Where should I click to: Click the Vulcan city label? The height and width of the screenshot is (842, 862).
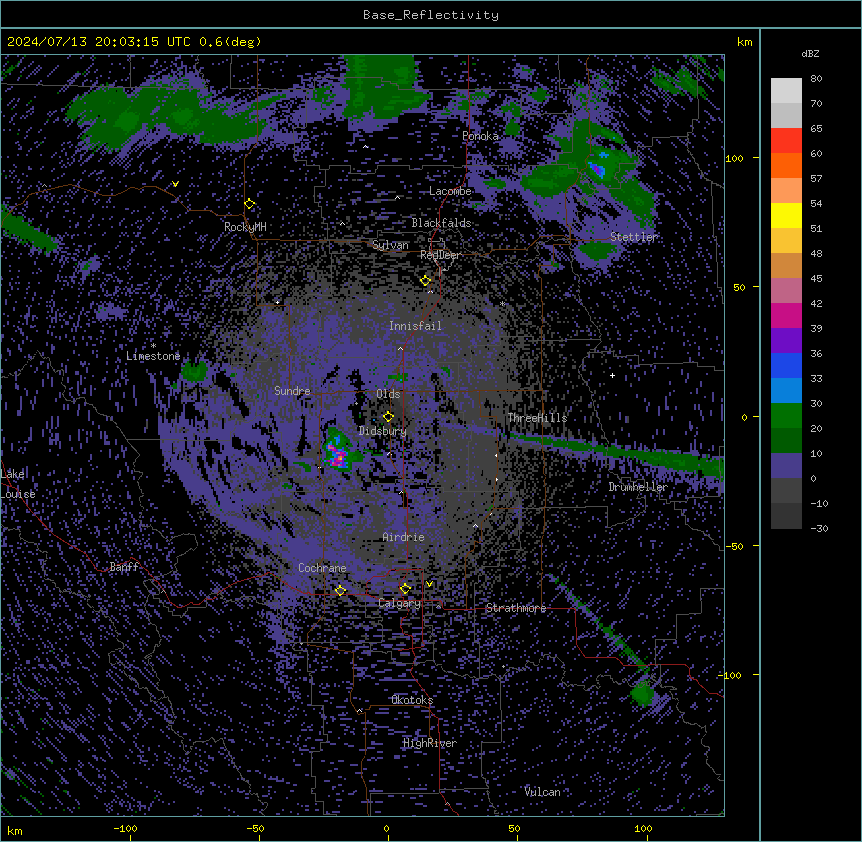point(542,792)
